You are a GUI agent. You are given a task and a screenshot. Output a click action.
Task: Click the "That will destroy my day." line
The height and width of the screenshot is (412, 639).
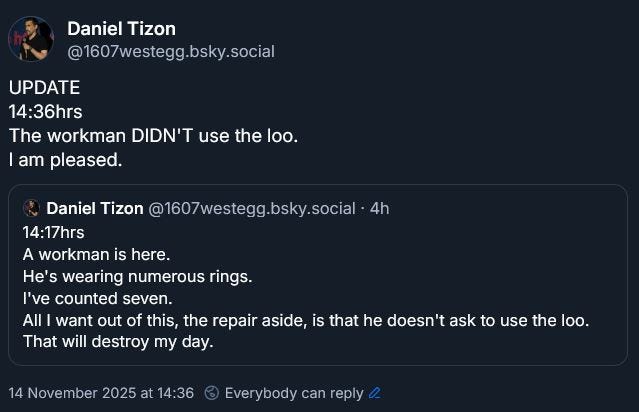click(x=118, y=341)
